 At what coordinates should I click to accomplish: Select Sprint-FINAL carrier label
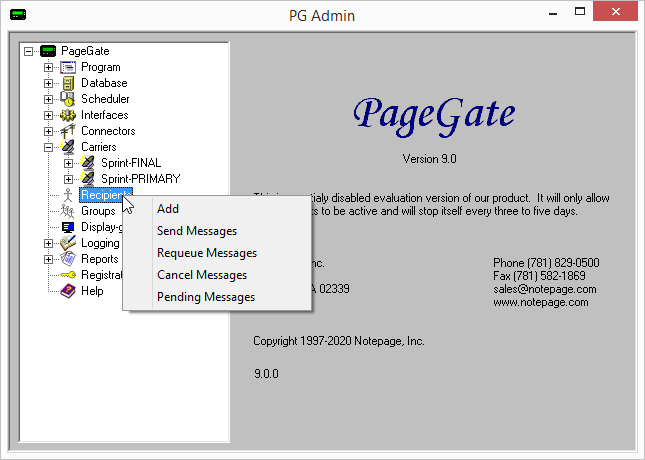[131, 163]
